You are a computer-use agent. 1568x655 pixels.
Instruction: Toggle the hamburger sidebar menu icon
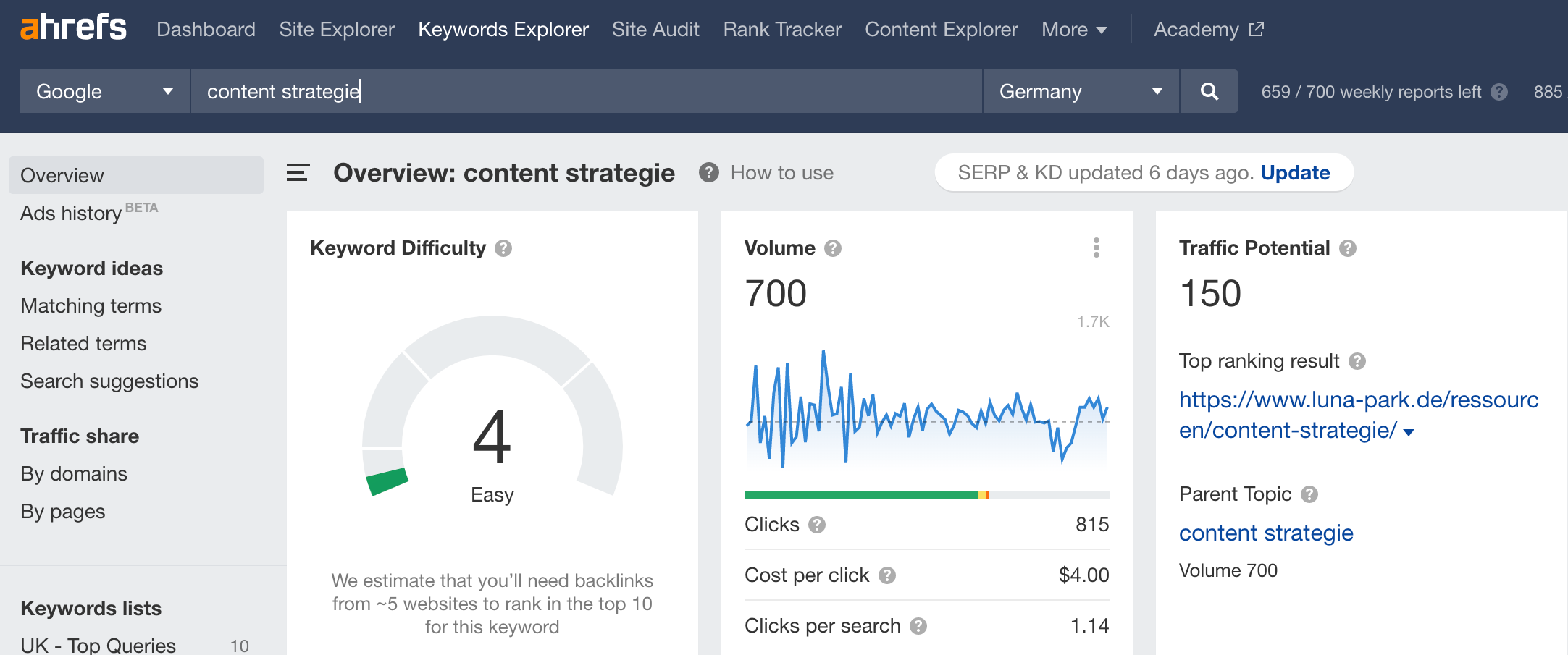click(298, 173)
